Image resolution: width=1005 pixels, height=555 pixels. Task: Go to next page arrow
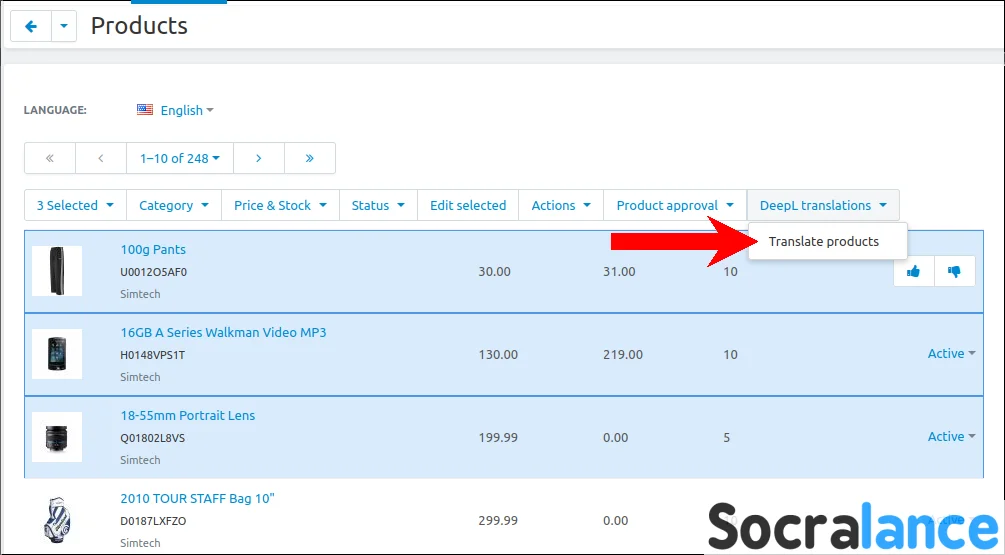(258, 158)
